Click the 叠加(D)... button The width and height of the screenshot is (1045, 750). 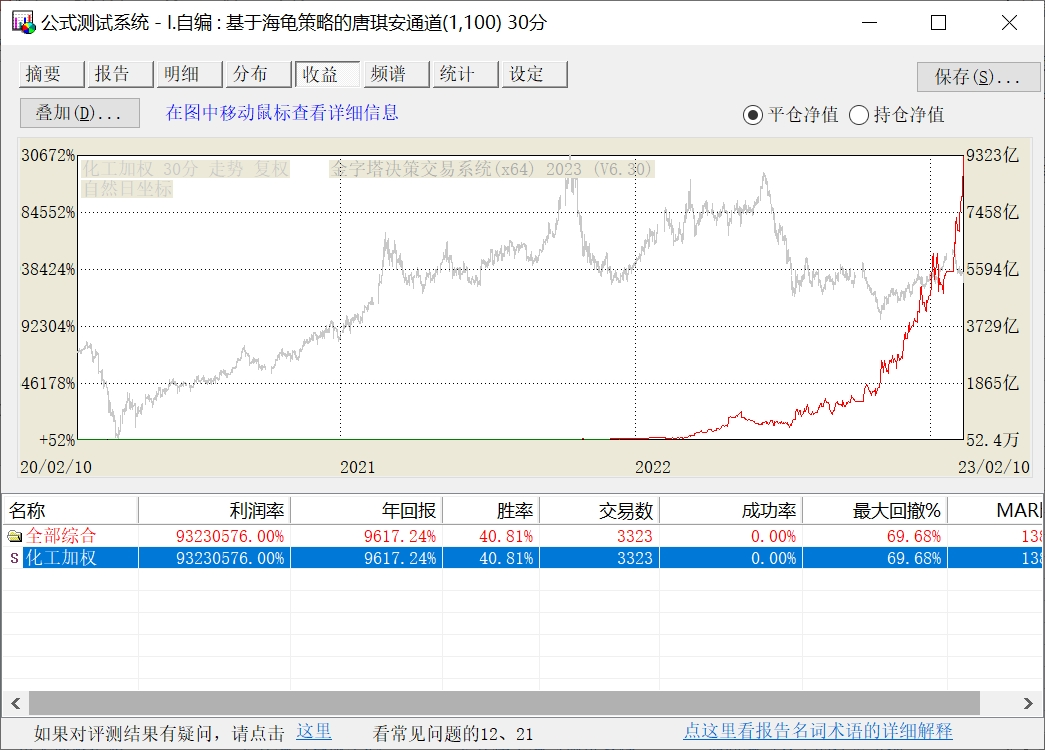[79, 113]
